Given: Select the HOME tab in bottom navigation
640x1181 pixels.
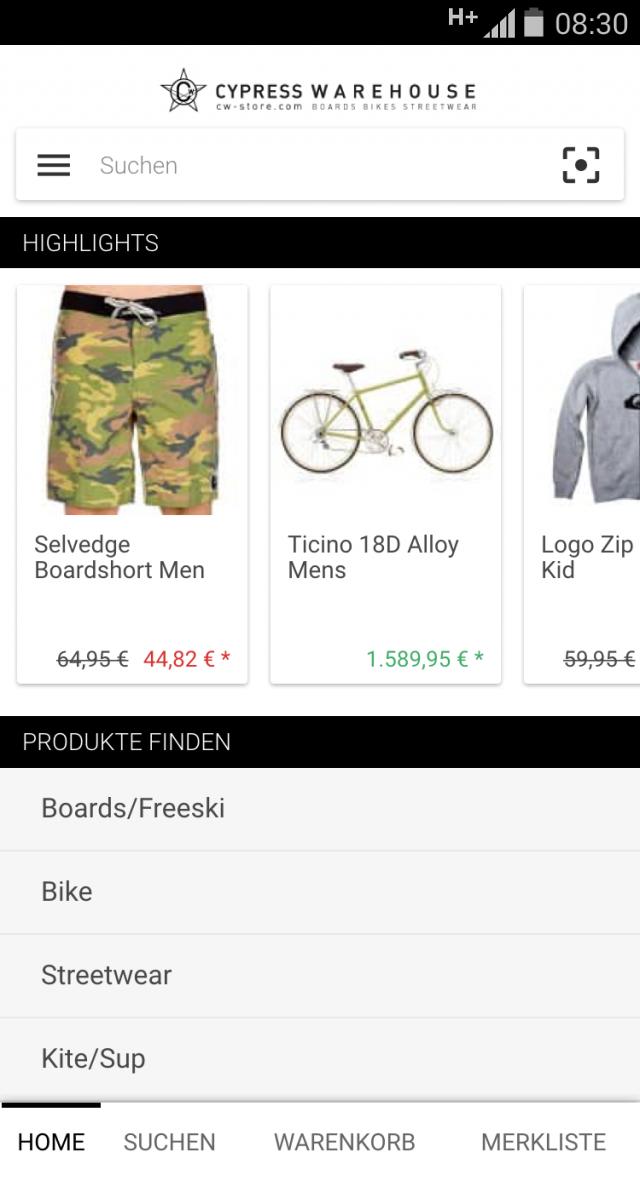Looking at the screenshot, I should tap(51, 1141).
